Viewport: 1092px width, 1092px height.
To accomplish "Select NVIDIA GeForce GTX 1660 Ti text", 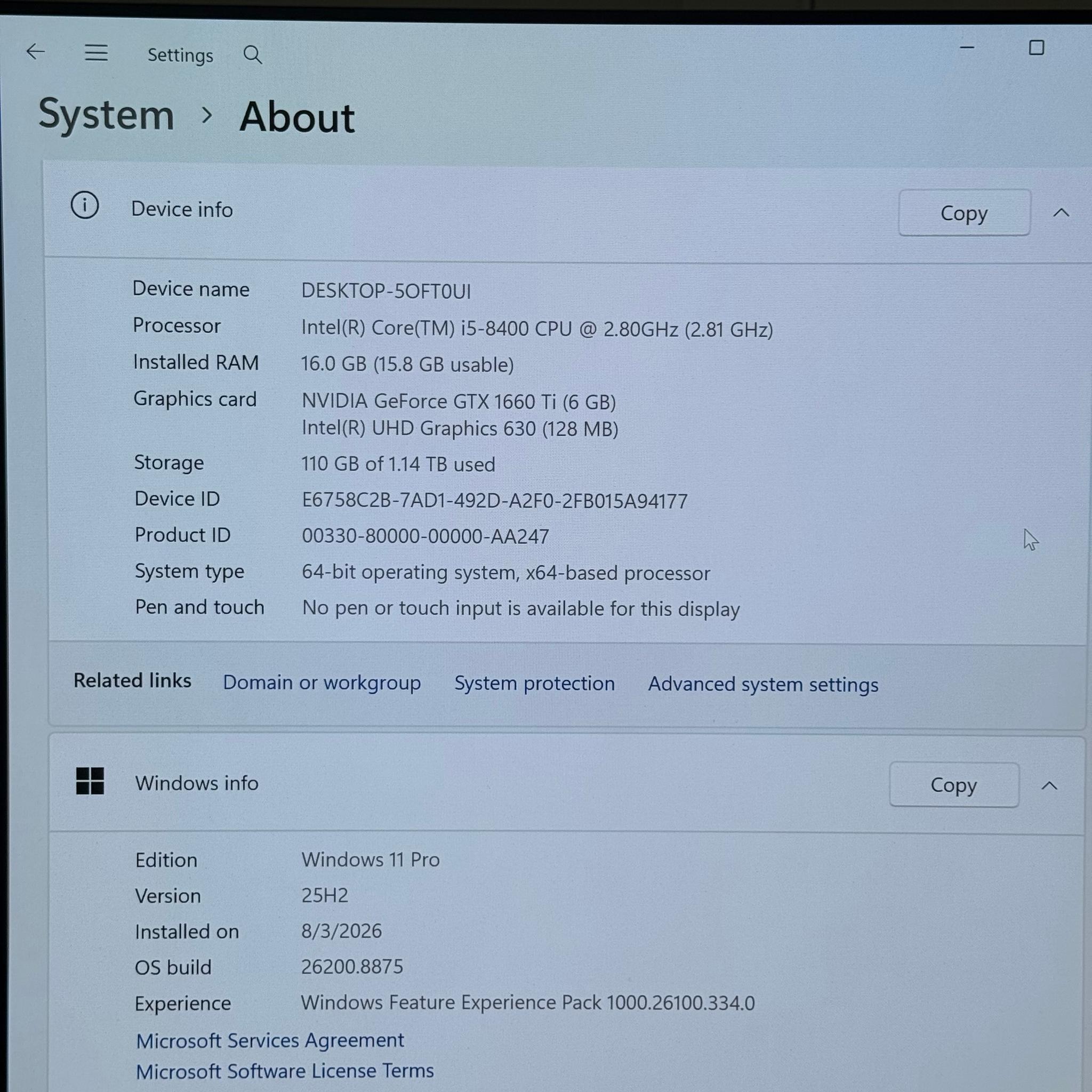I will click(459, 402).
